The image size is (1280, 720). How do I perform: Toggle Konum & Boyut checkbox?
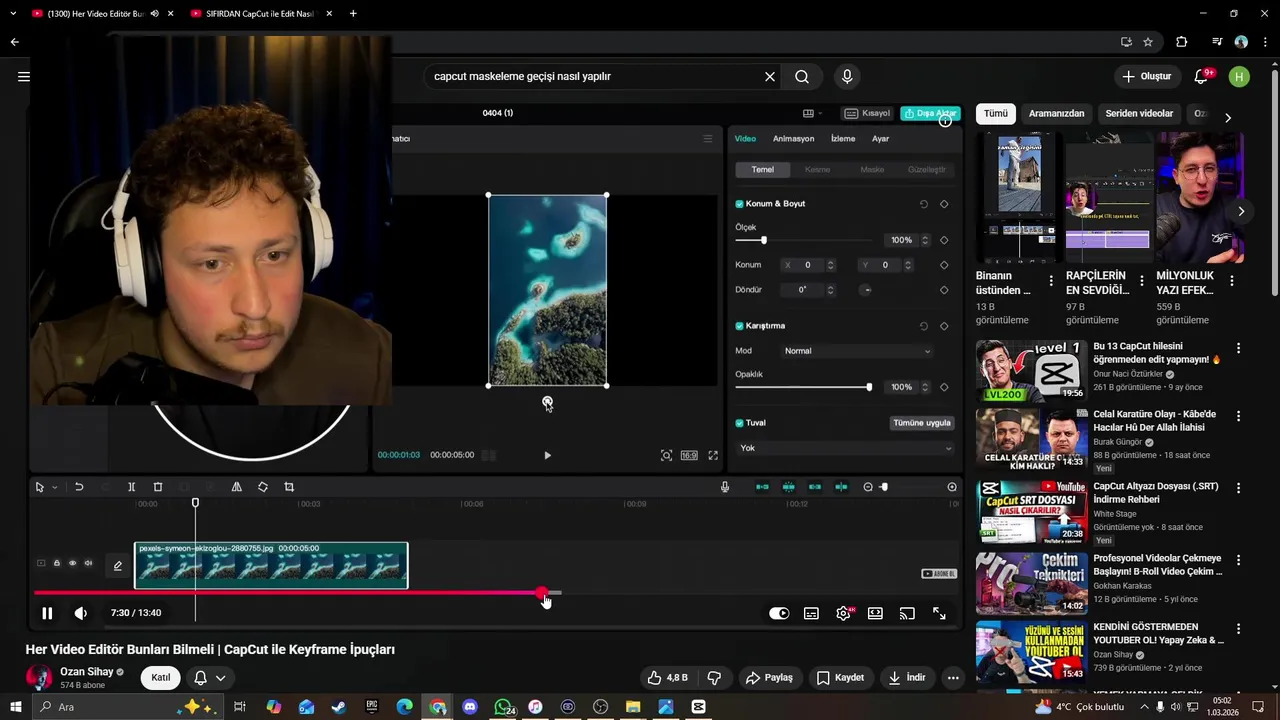coord(740,204)
